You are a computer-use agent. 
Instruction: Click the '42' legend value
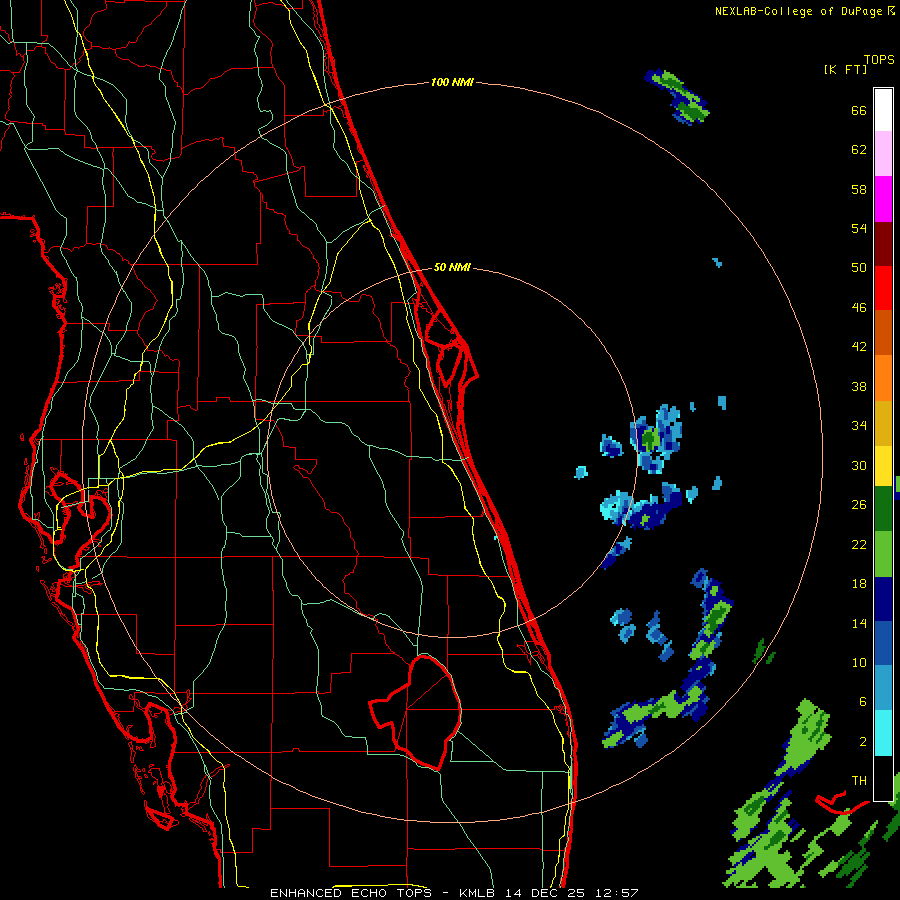pos(859,347)
